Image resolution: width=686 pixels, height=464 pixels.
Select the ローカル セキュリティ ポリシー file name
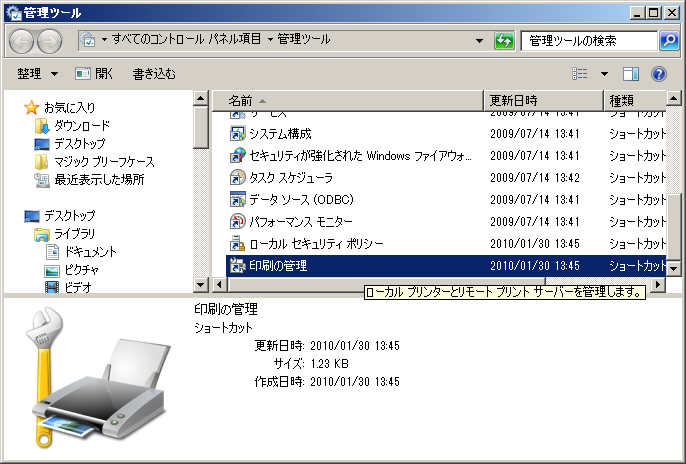[x=316, y=244]
